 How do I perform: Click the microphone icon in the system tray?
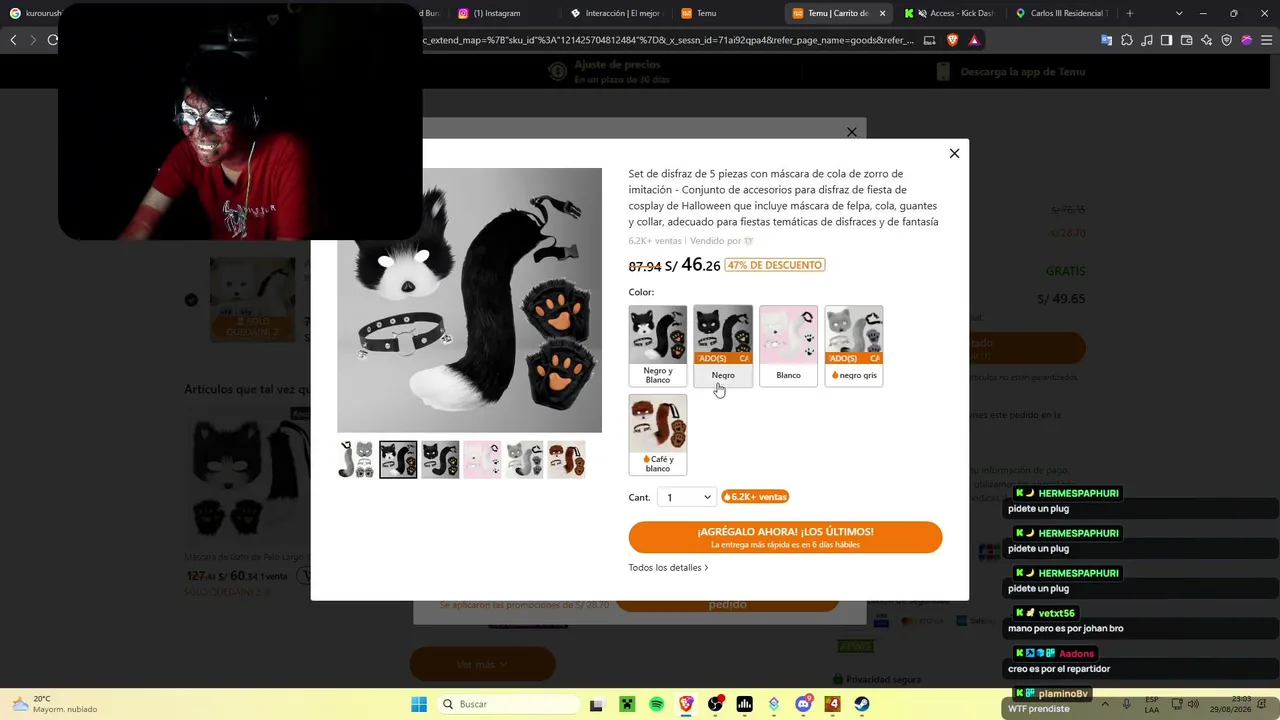coord(1126,704)
